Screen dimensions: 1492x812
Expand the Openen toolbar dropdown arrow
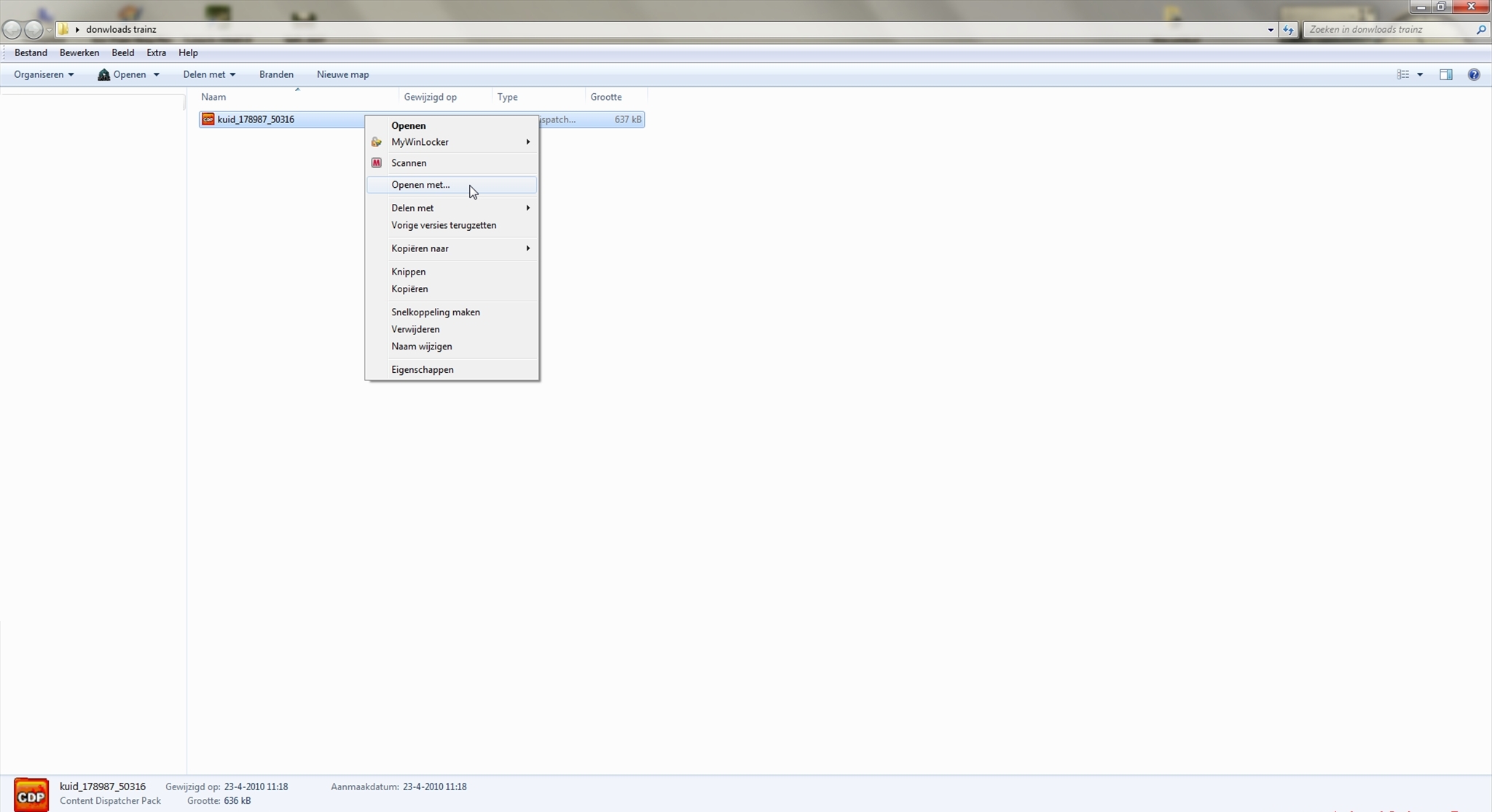coord(156,74)
